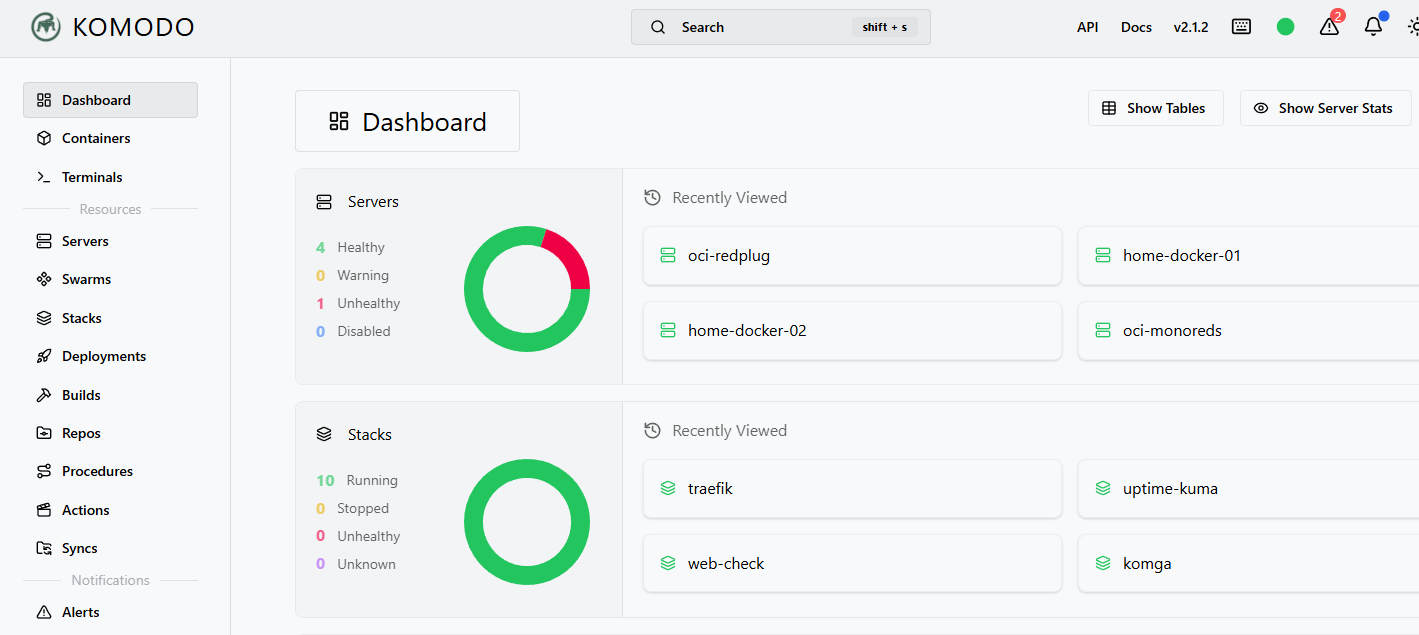Click the Stacks card title
This screenshot has width=1419, height=635.
370,435
